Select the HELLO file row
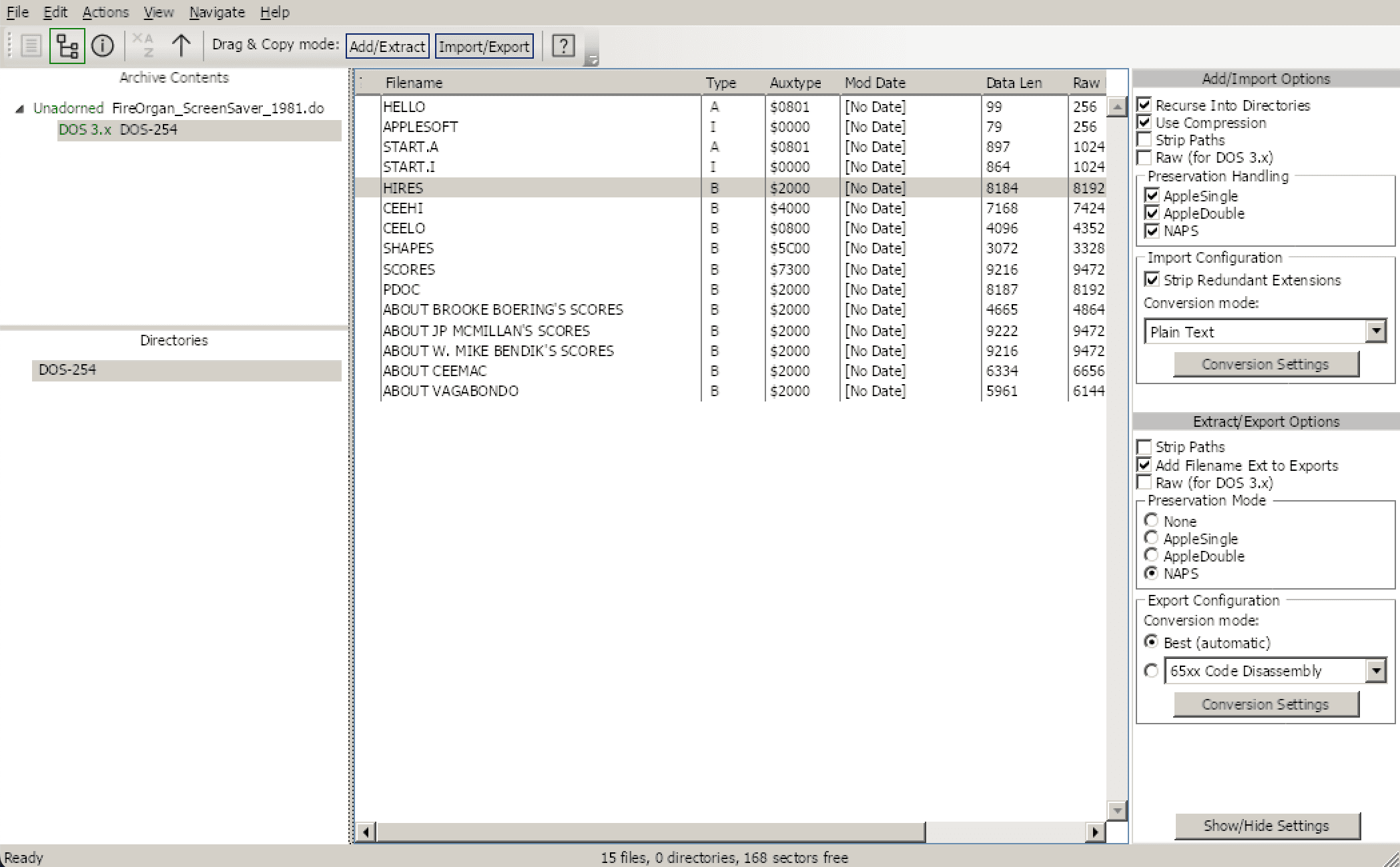The width and height of the screenshot is (1400, 867). [730, 107]
